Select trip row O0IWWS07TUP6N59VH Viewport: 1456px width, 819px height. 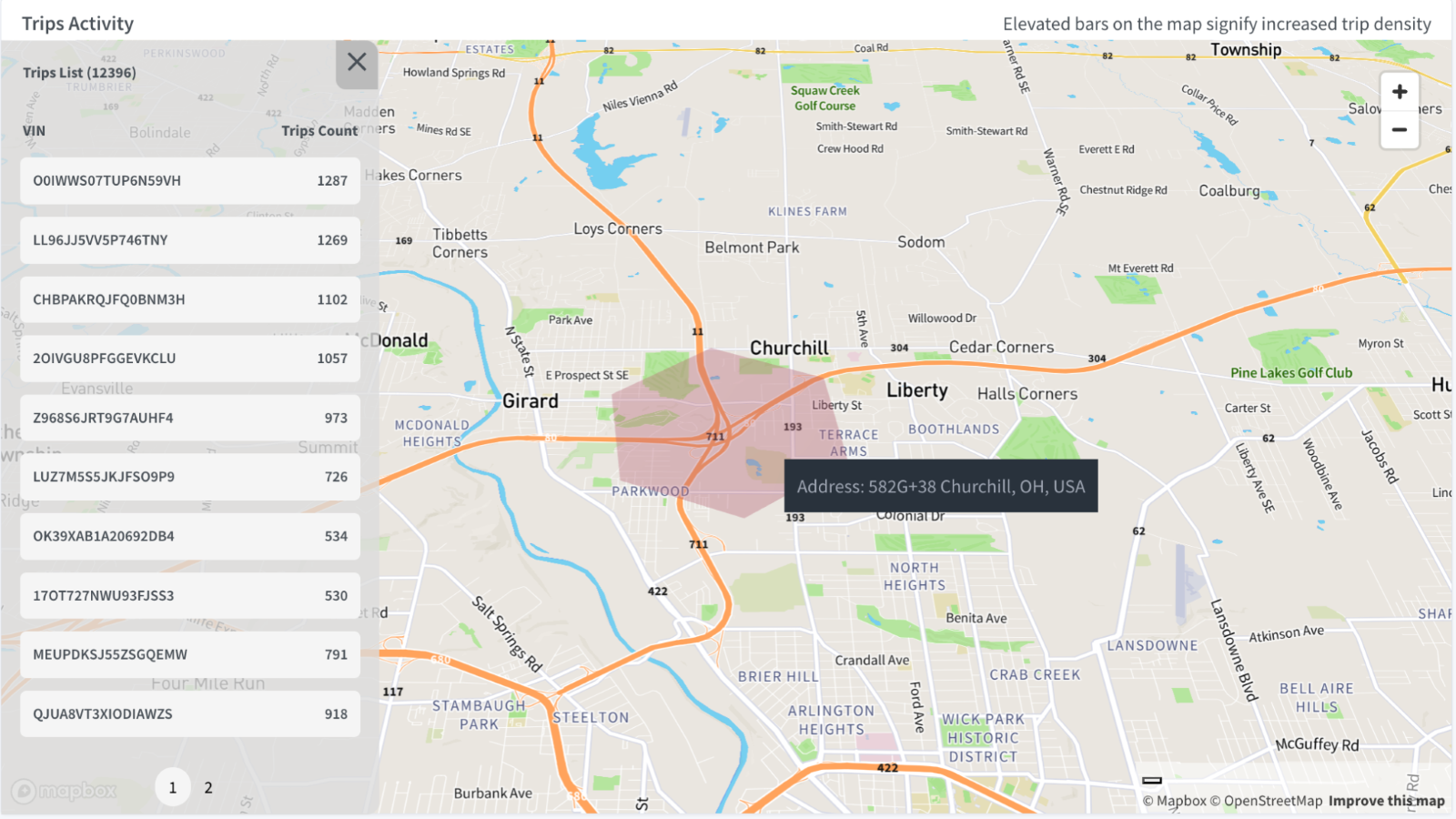click(x=190, y=181)
